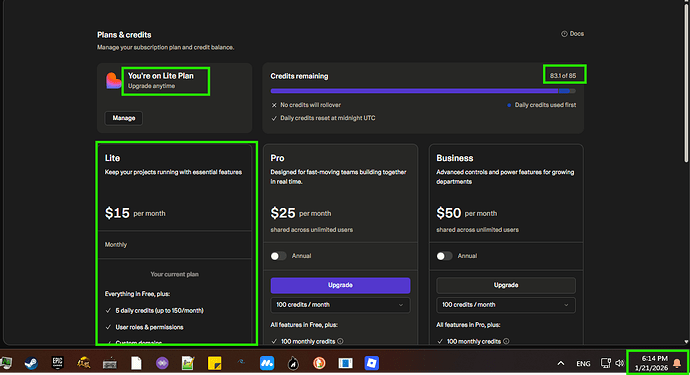The image size is (690, 375).
Task: Click info icon next to Pro monthly credits
Action: (340, 341)
